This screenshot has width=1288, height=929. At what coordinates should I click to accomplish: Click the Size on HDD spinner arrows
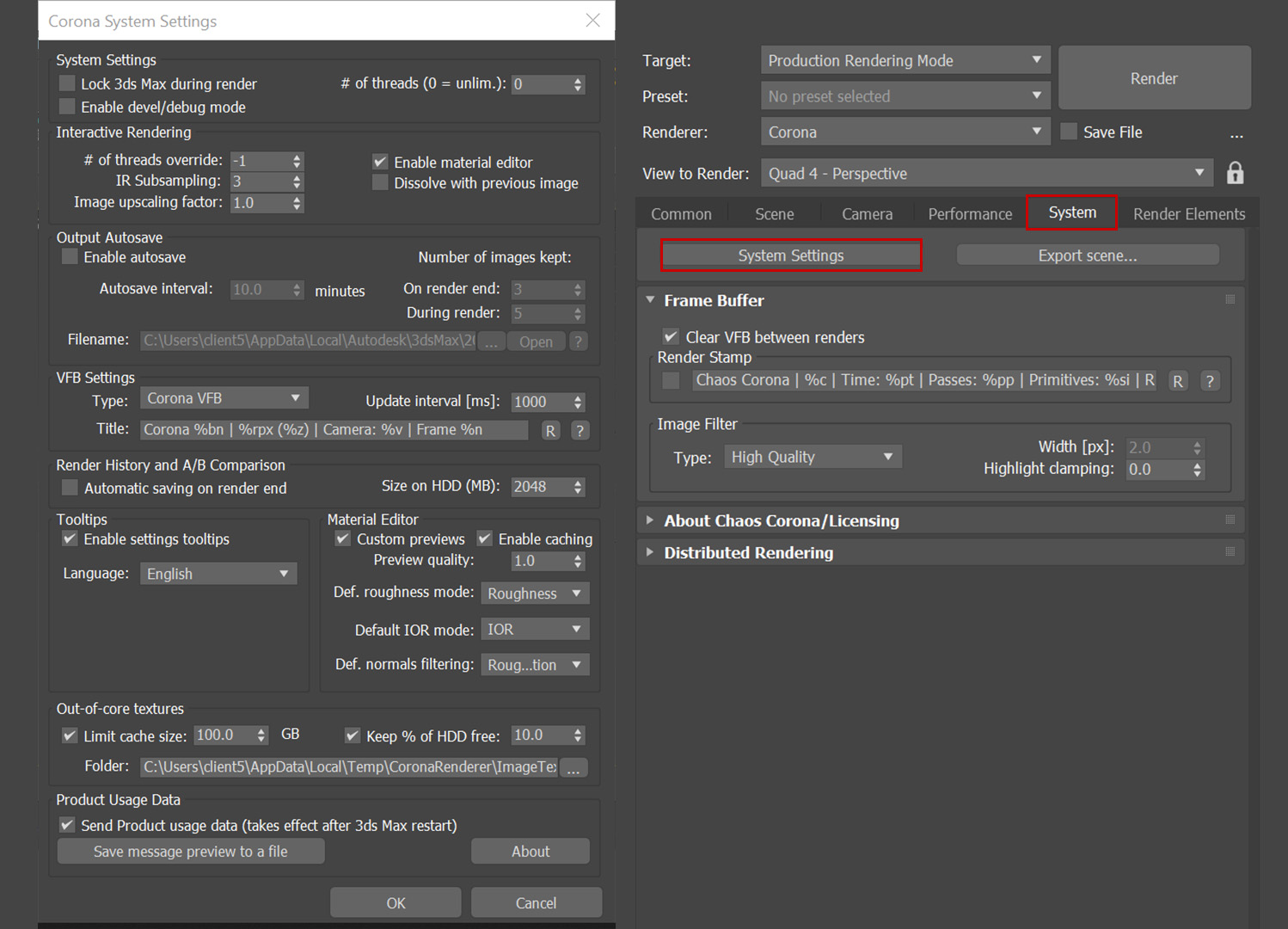(x=578, y=487)
